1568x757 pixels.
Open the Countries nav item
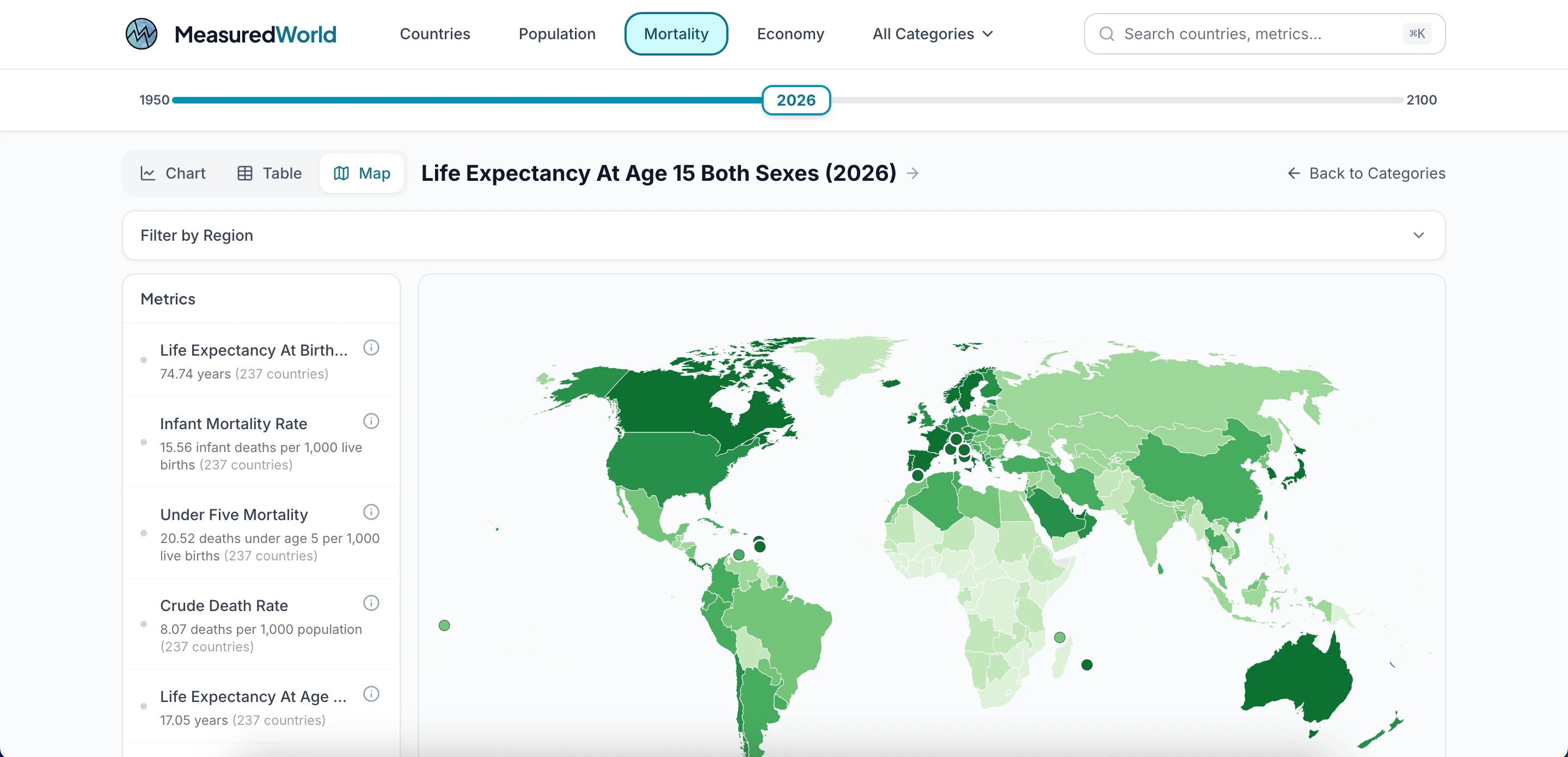tap(434, 34)
